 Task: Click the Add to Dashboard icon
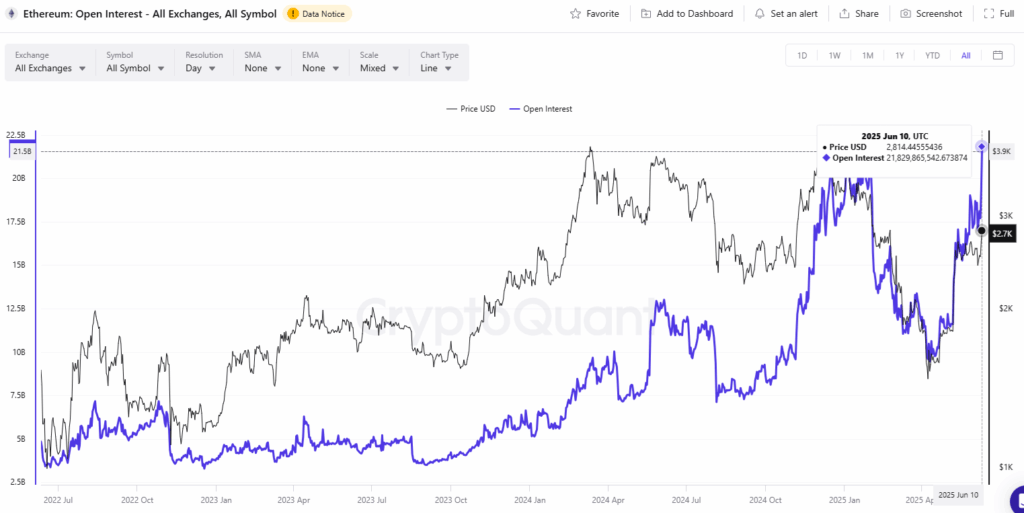[x=646, y=14]
